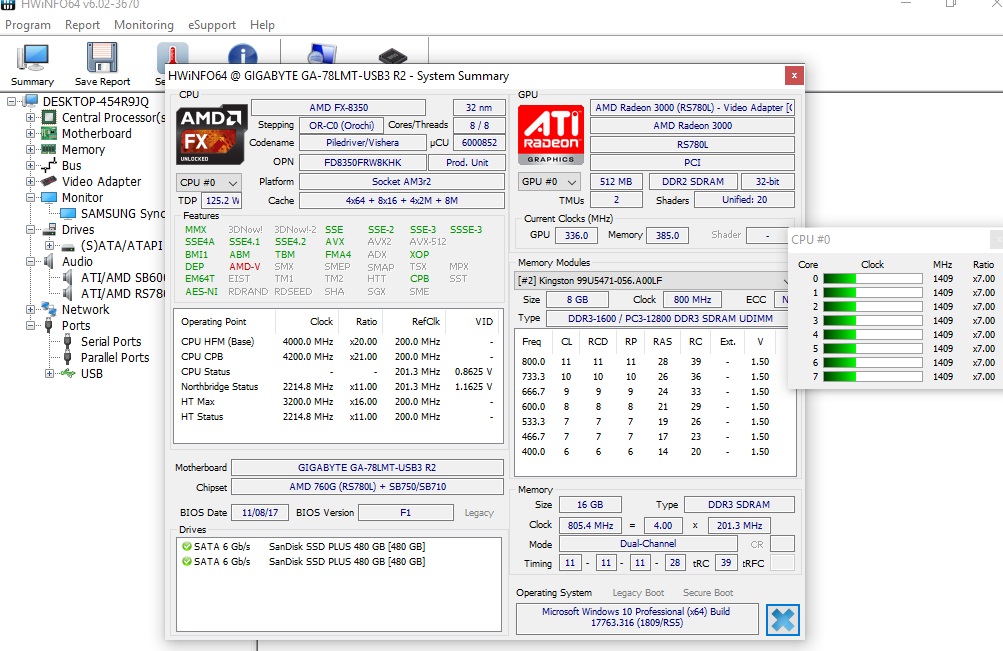Open the Kingston memory module dropdown
The width and height of the screenshot is (1003, 651).
click(653, 280)
